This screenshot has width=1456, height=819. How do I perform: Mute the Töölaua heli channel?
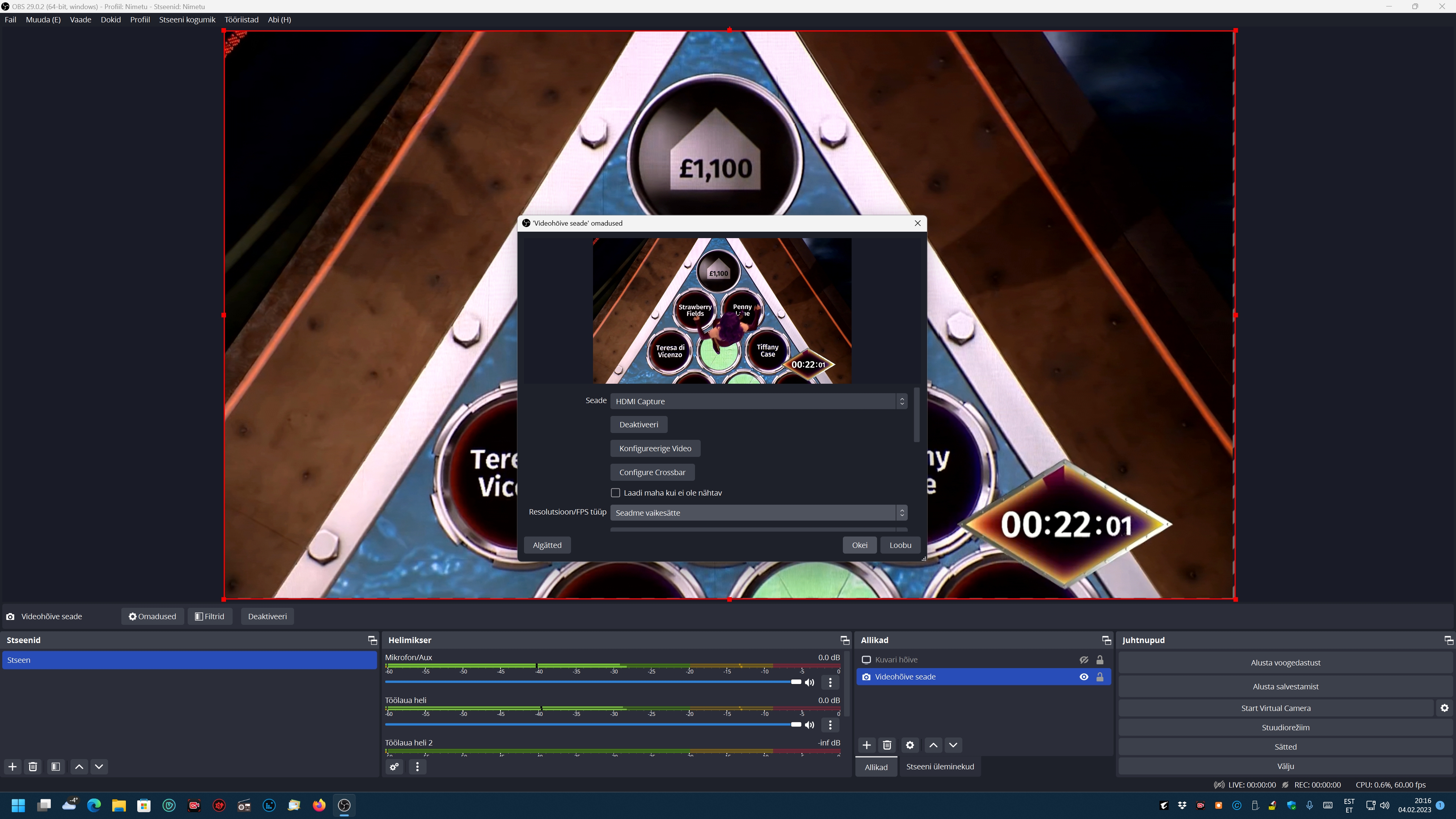click(x=810, y=725)
